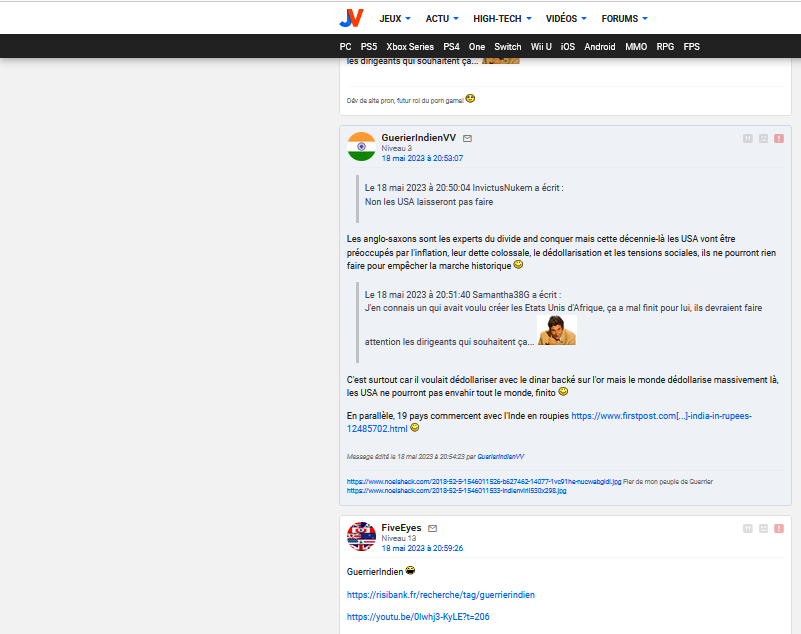The image size is (801, 634).
Task: Open the MMO genre link
Action: [636, 46]
